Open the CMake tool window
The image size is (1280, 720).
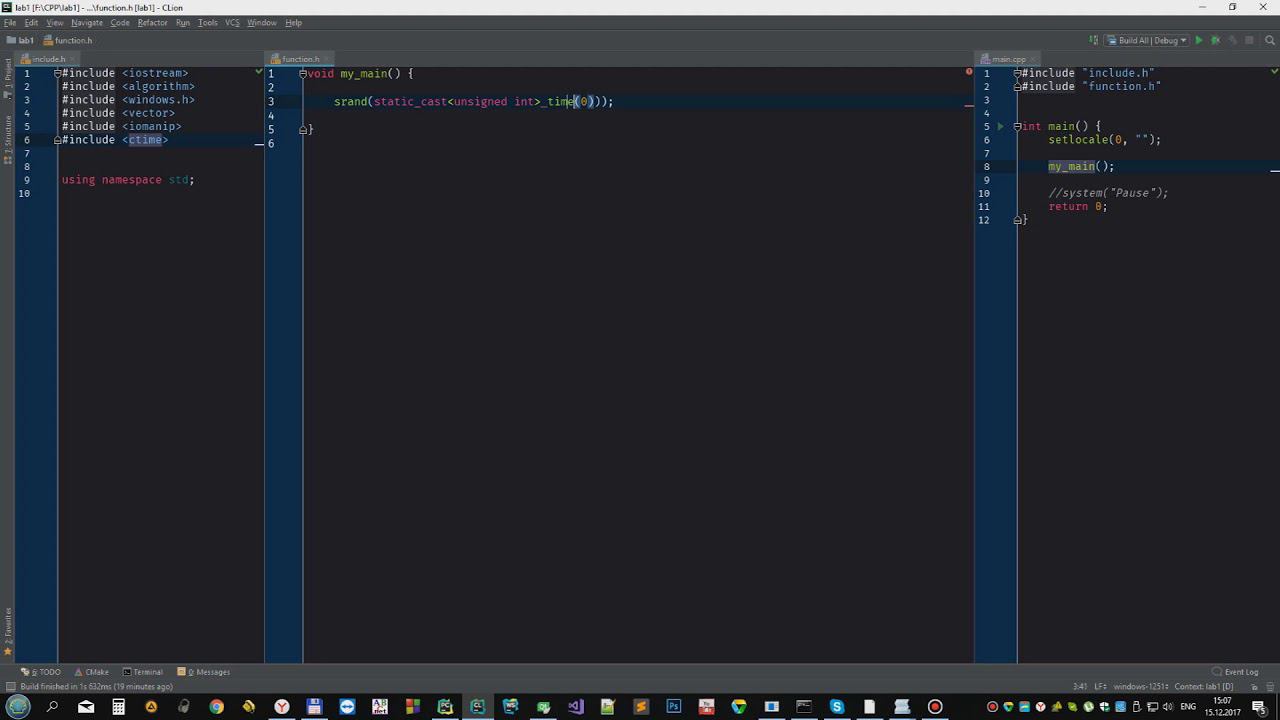click(x=92, y=672)
